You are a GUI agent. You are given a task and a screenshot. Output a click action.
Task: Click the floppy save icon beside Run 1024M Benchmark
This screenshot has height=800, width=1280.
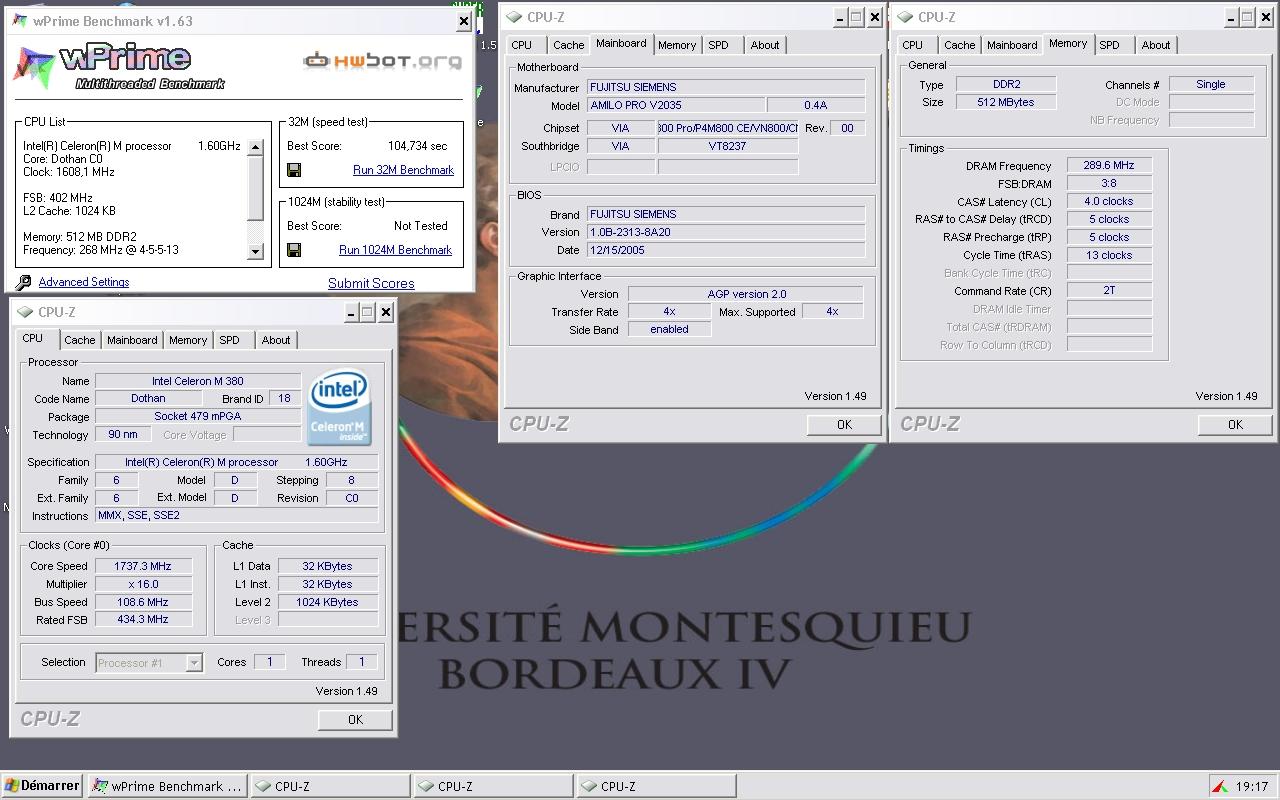pyautogui.click(x=294, y=250)
